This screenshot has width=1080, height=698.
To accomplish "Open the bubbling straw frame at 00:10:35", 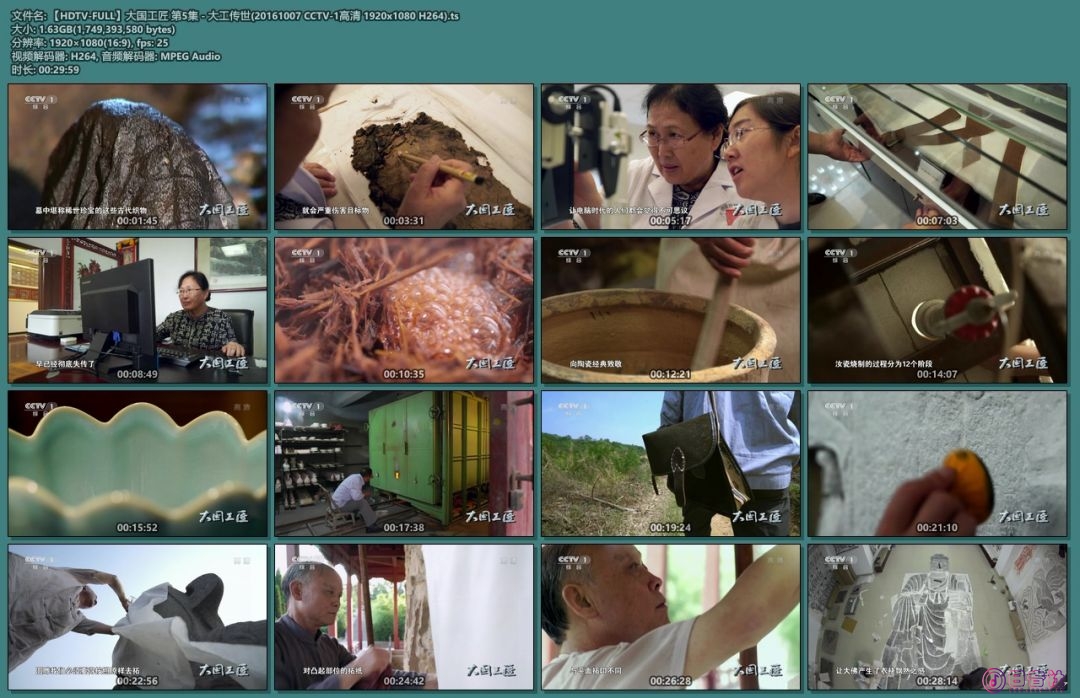I will coord(404,310).
